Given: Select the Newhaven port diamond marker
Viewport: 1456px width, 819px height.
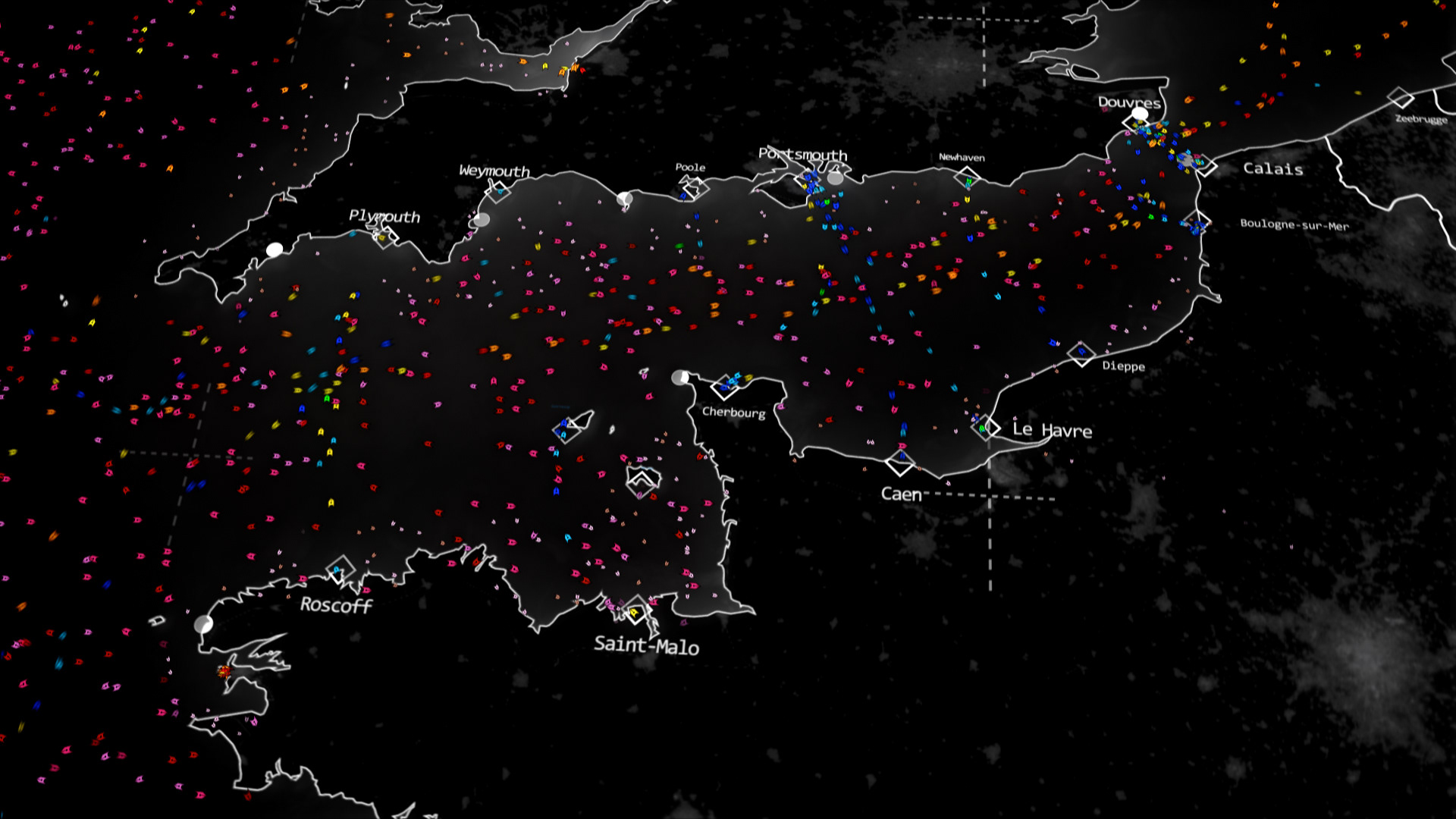Looking at the screenshot, I should pyautogui.click(x=967, y=178).
